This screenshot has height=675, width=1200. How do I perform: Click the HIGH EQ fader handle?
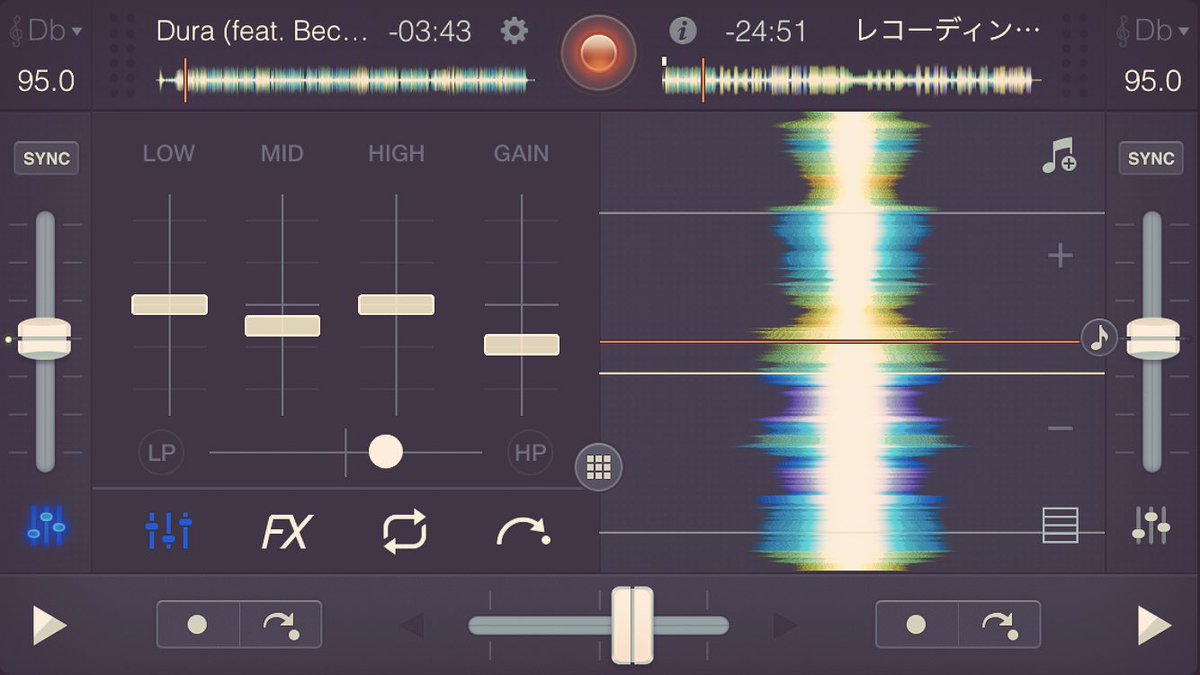tap(396, 305)
